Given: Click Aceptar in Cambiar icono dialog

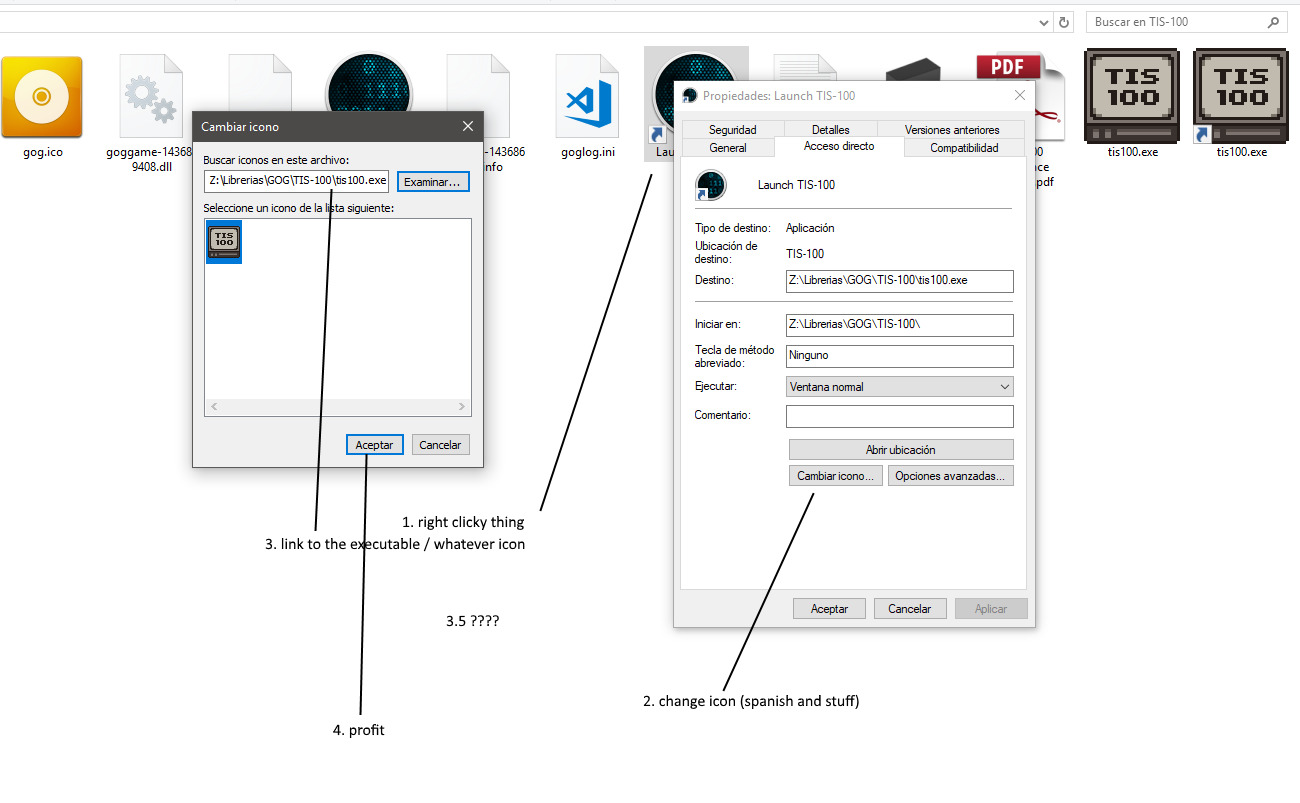Looking at the screenshot, I should coord(375,445).
